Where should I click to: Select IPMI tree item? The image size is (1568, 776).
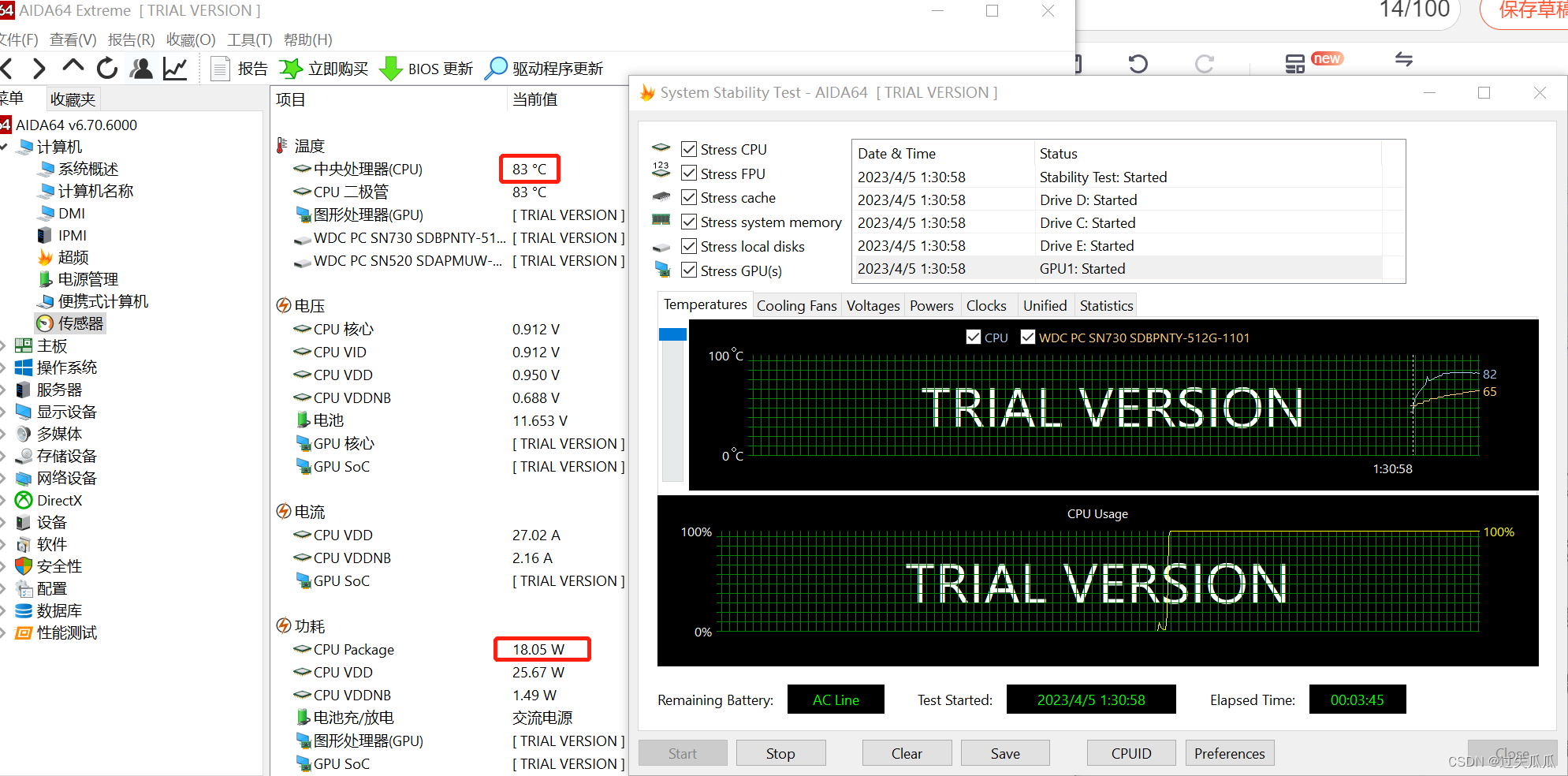coord(62,235)
